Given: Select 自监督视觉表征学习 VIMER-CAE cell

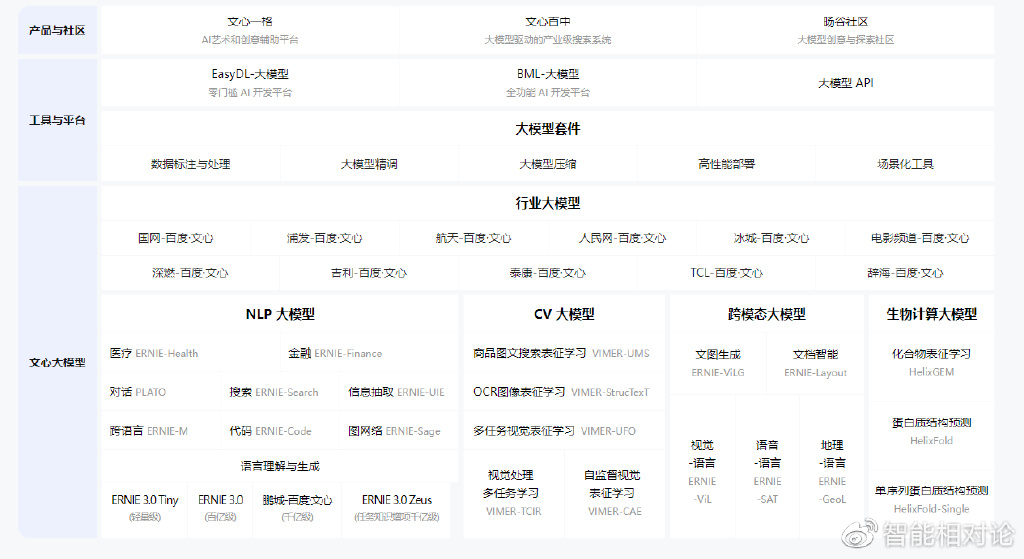Looking at the screenshot, I should pos(615,493).
